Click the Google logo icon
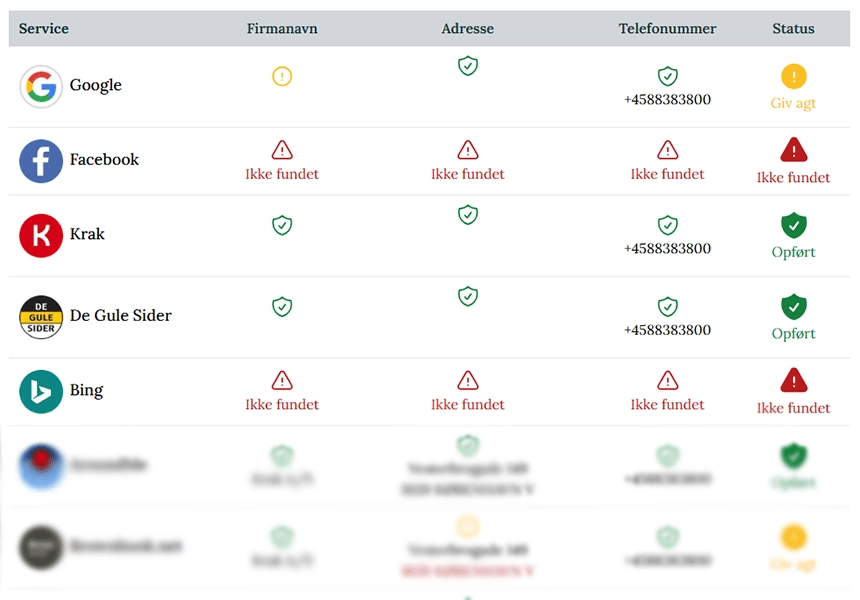This screenshot has height=600, width=860. 41,87
